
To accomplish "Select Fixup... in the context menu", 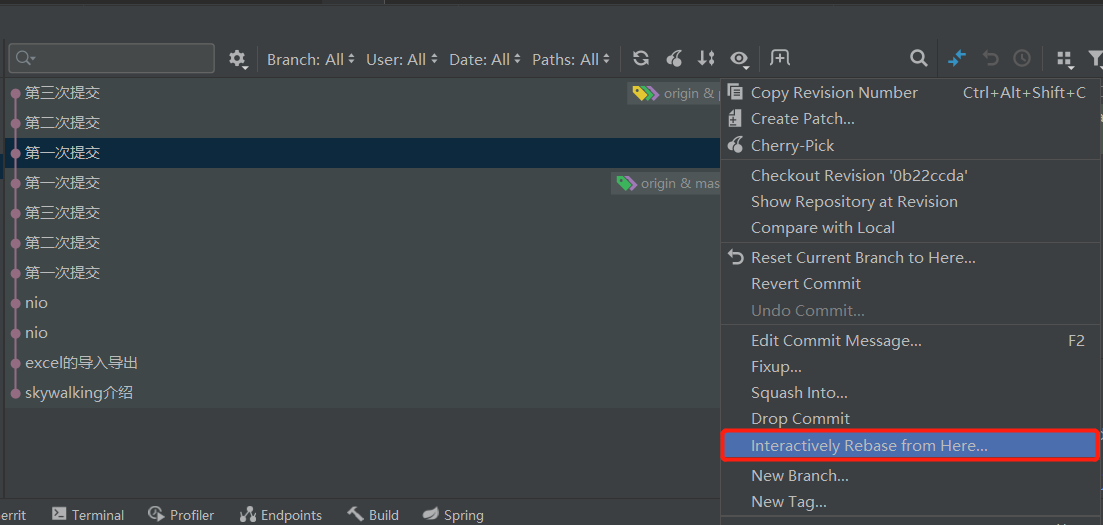I will [x=910, y=367].
